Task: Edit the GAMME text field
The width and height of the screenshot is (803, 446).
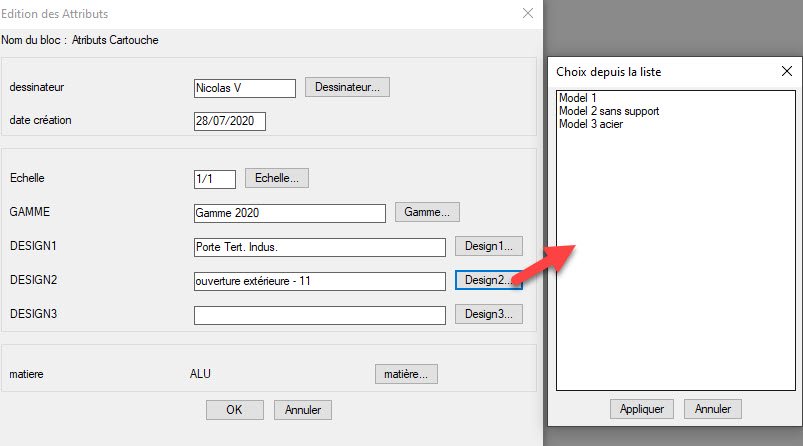Action: (x=289, y=213)
